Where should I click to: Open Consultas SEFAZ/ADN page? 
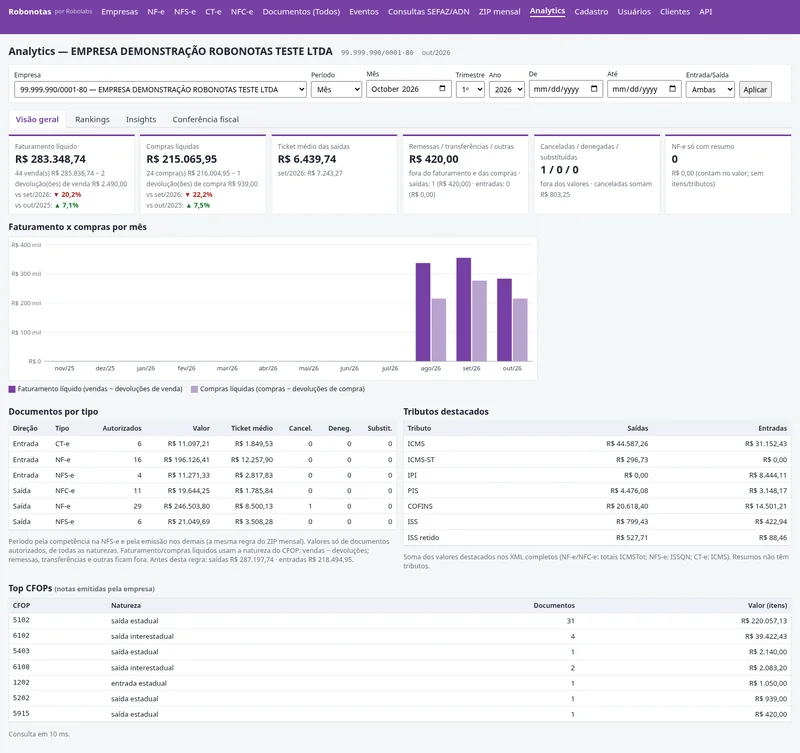pyautogui.click(x=429, y=12)
